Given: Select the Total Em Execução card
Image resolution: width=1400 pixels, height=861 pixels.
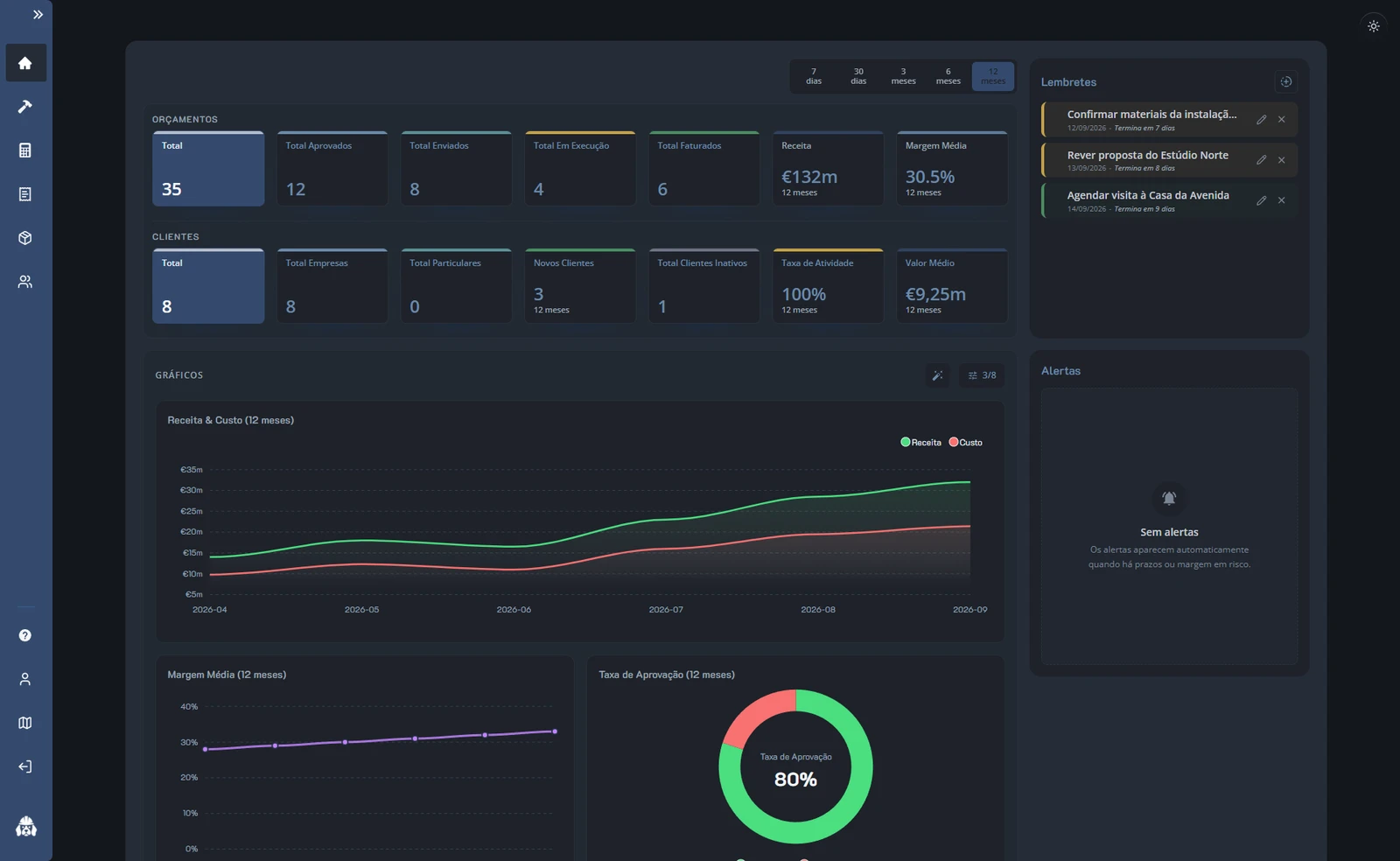Looking at the screenshot, I should (580, 169).
